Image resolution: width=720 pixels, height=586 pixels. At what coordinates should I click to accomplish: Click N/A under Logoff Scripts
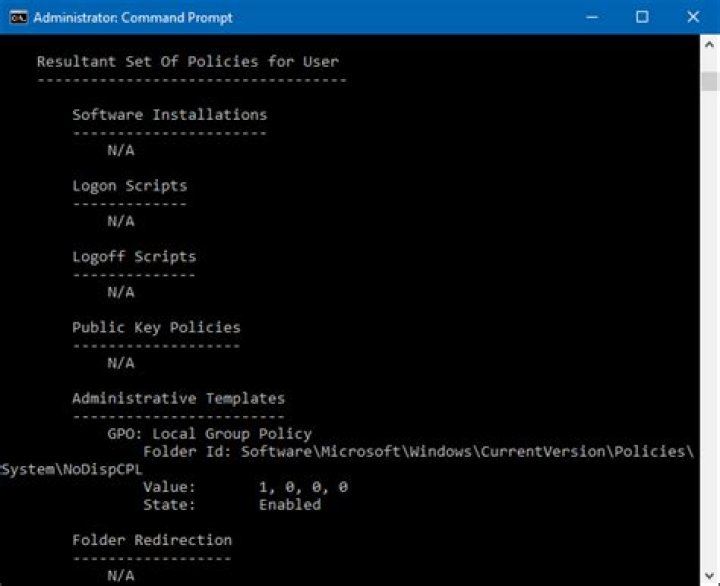pos(121,292)
